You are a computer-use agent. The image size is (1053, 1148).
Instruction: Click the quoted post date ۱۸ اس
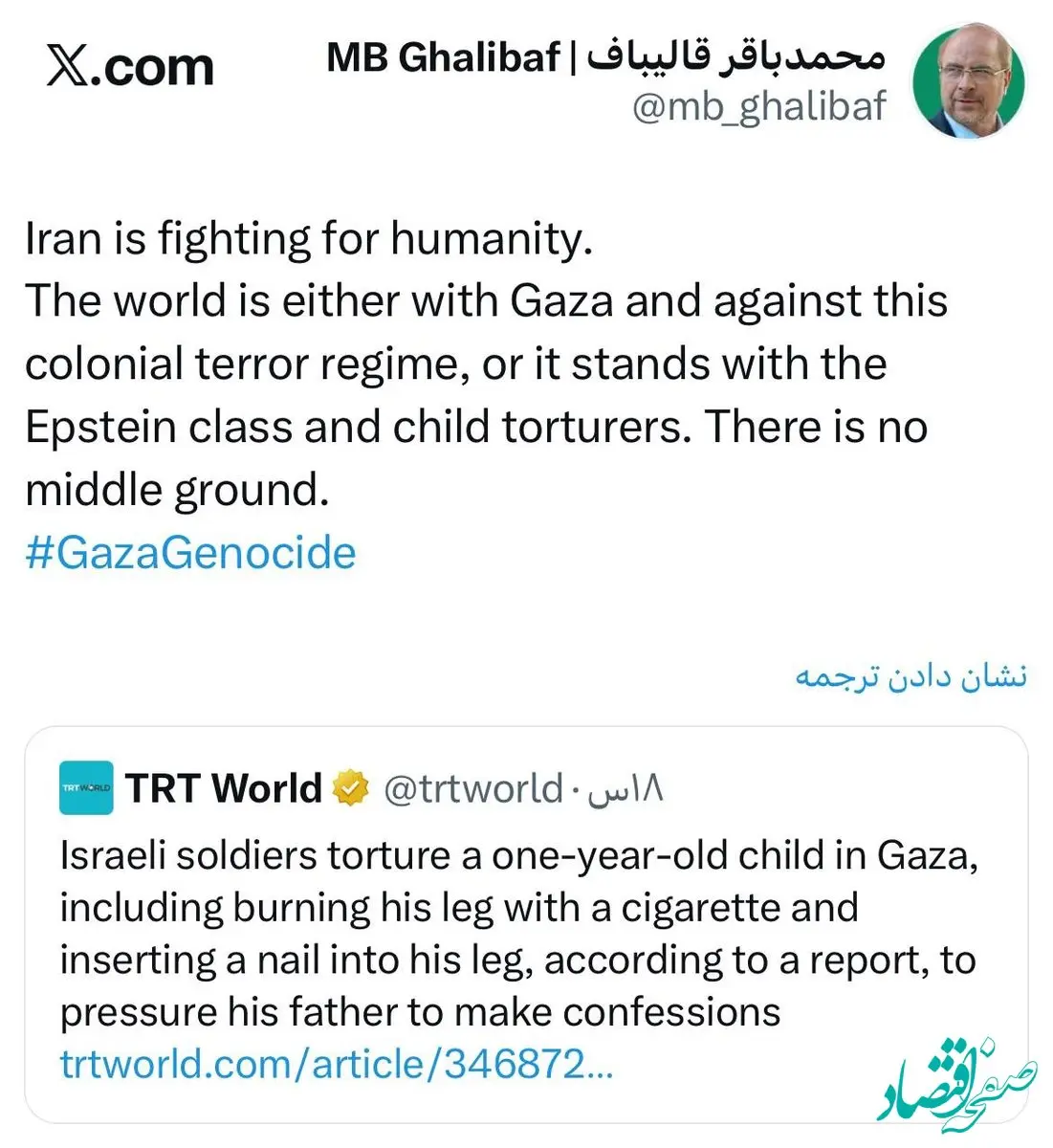pyautogui.click(x=625, y=790)
